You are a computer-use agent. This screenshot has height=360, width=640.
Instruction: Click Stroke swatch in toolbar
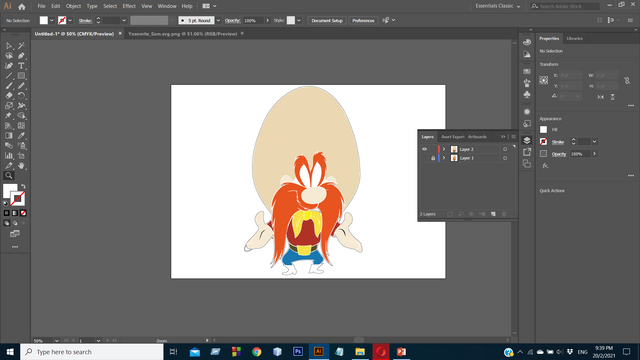[x=18, y=199]
